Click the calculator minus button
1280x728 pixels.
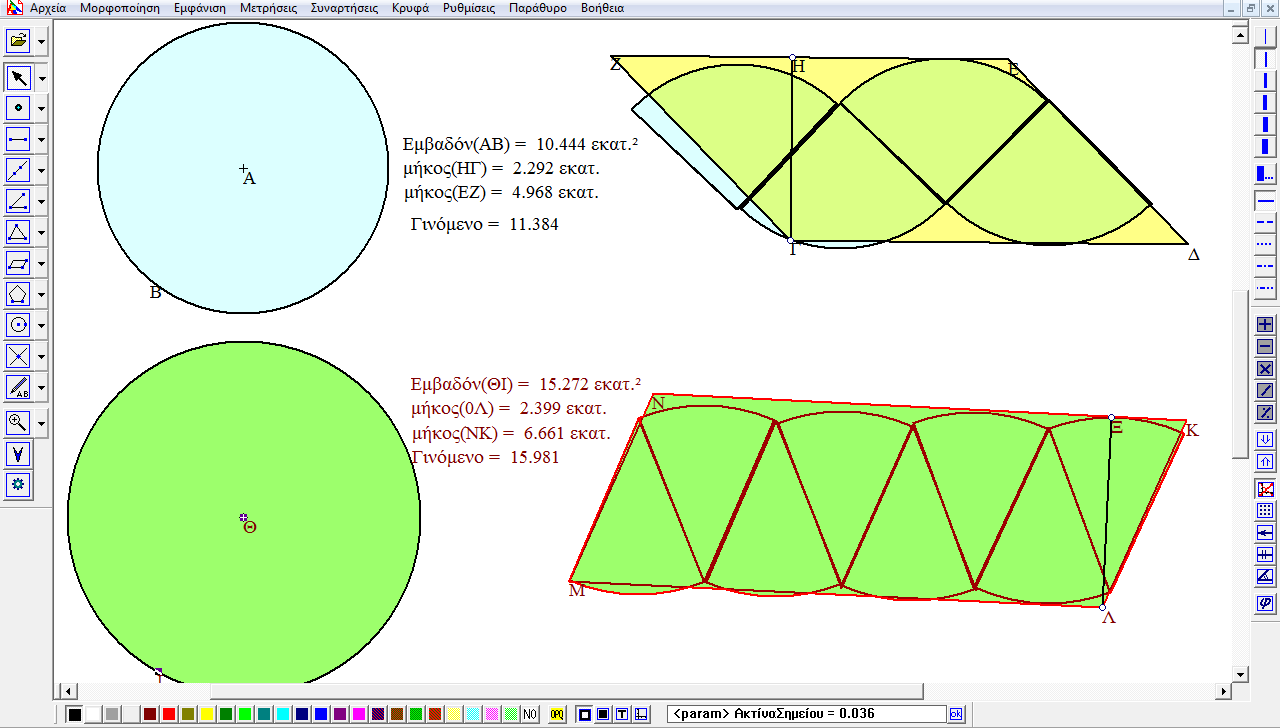pyautogui.click(x=1265, y=347)
